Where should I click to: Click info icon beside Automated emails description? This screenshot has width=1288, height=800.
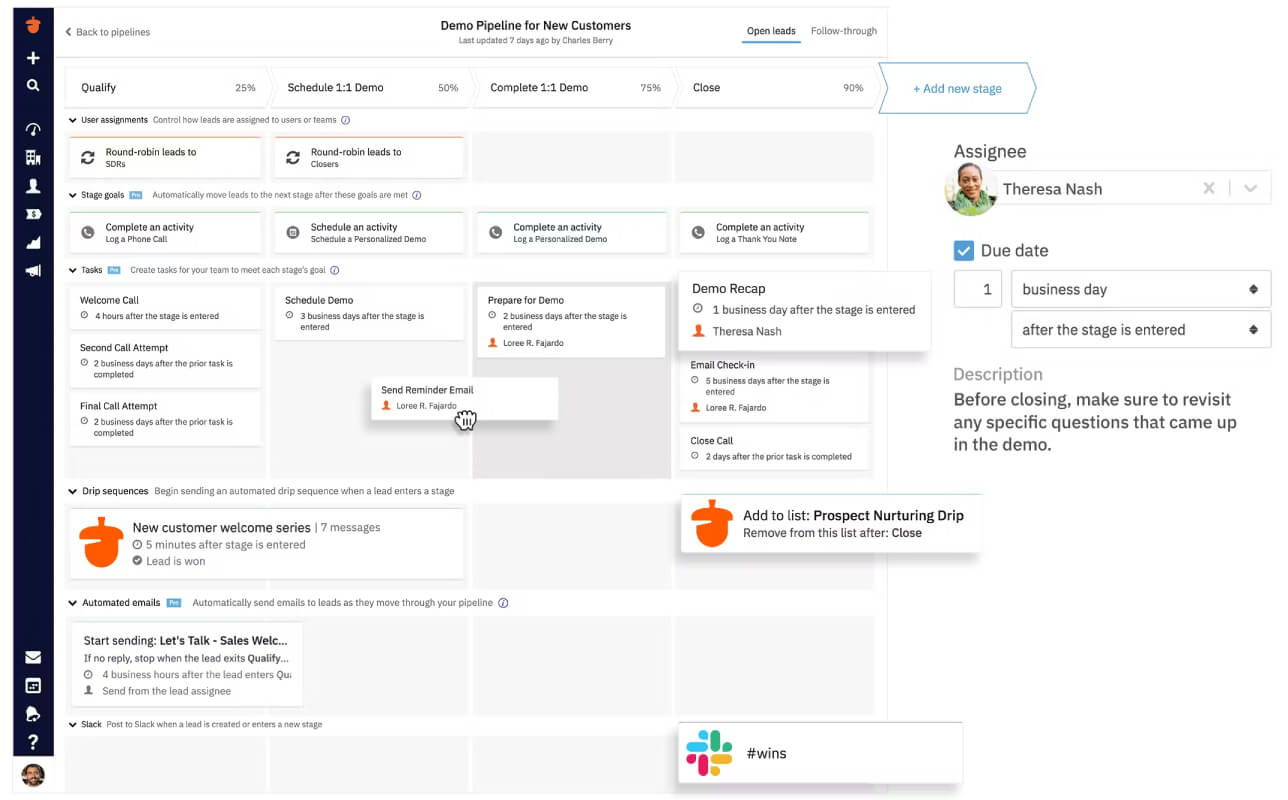click(503, 603)
